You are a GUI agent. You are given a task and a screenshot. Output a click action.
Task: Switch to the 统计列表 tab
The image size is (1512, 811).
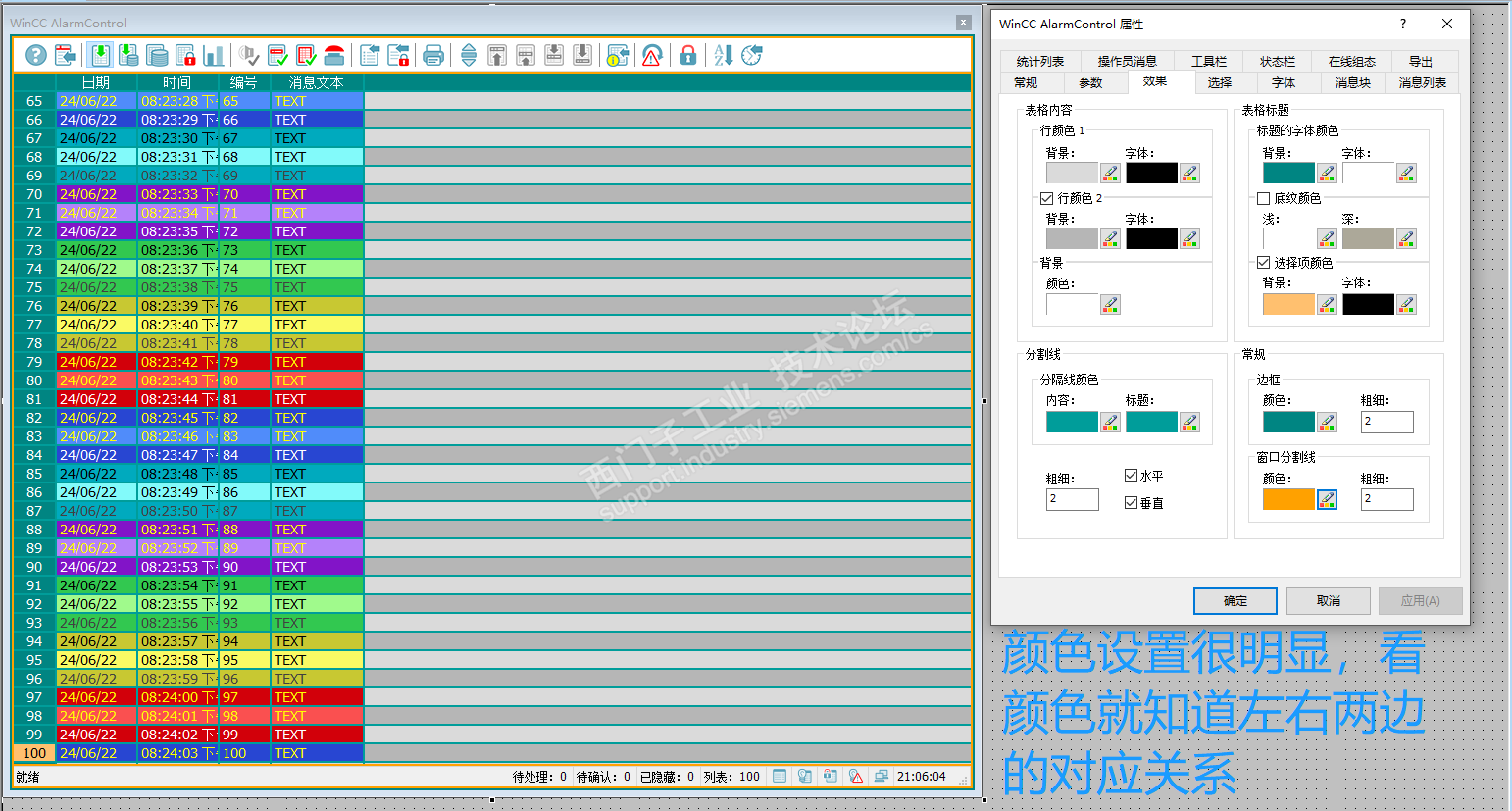(x=1040, y=62)
